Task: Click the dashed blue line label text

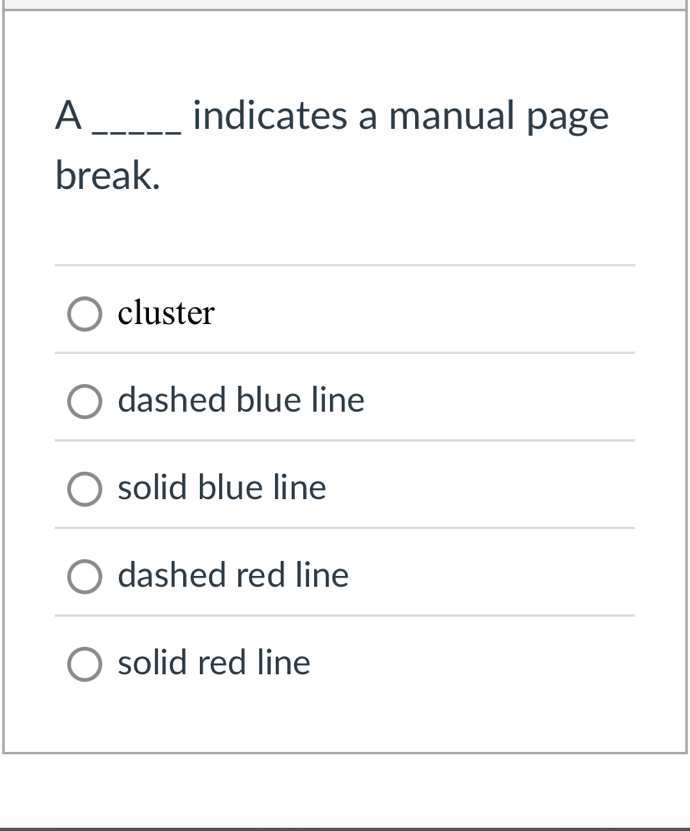Action: 241,401
